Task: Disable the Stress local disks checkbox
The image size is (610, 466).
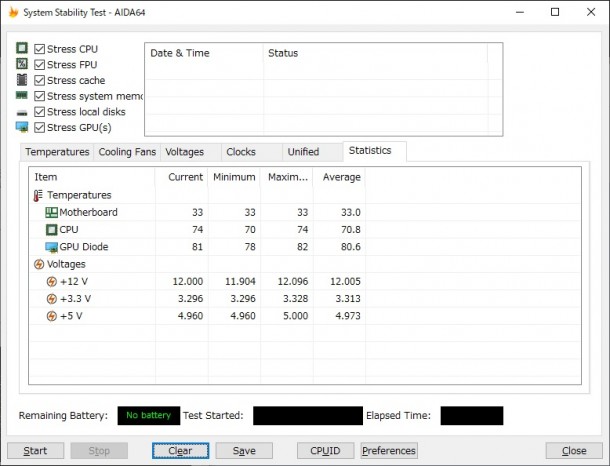Action: [x=39, y=112]
